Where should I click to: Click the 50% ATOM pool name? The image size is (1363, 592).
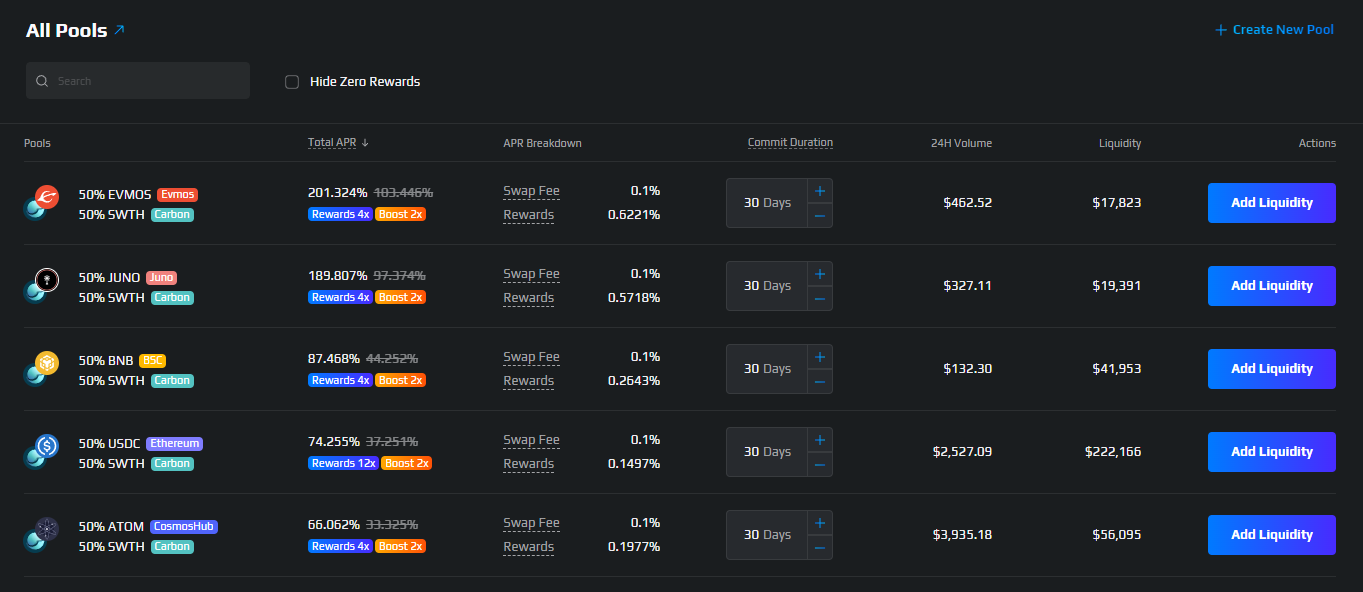click(x=112, y=526)
